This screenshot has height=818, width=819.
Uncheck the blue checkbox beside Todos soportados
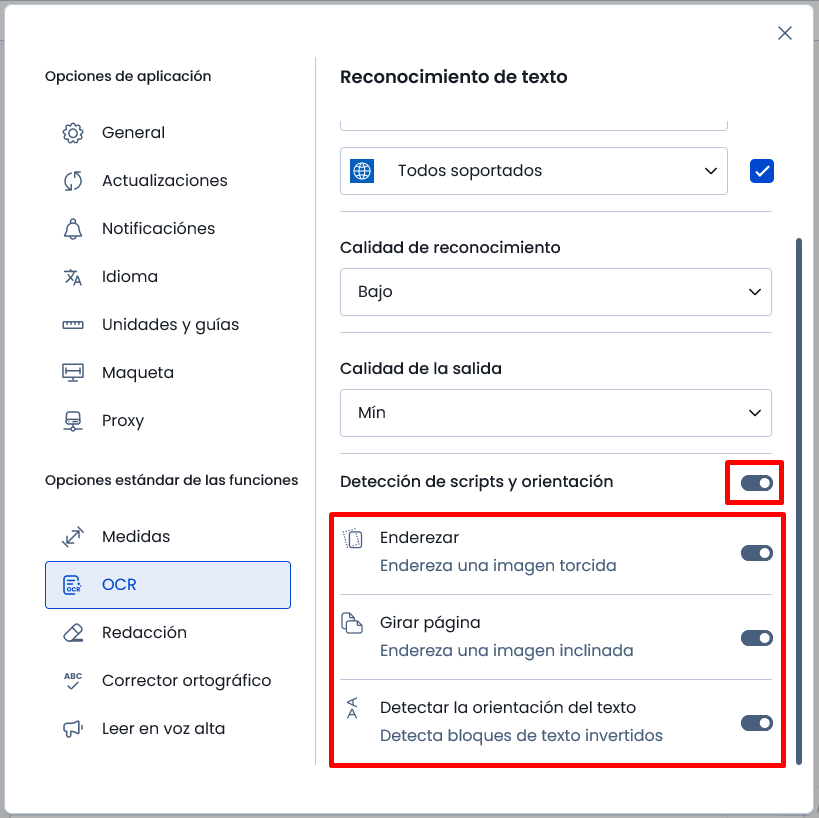[762, 171]
